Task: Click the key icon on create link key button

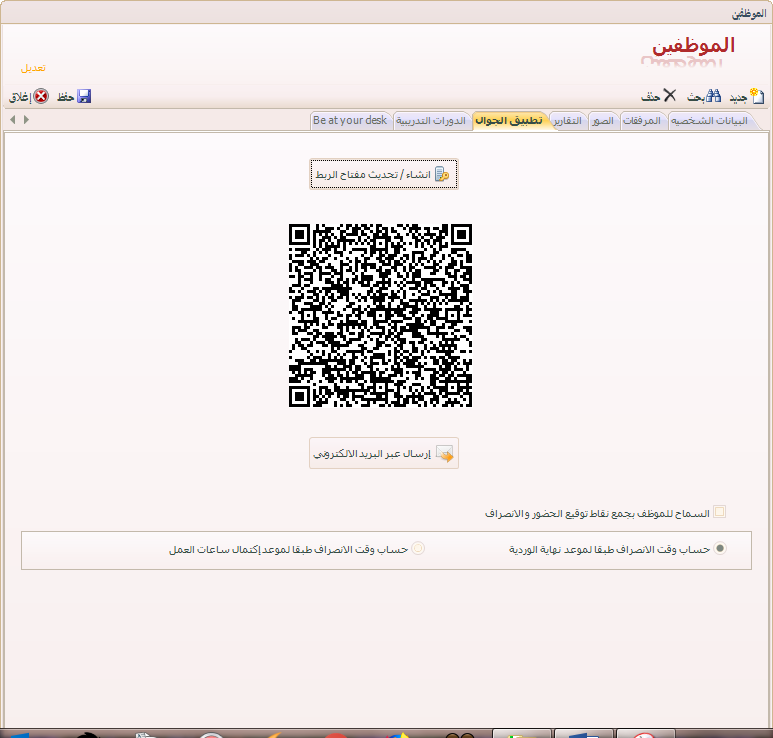Action: pyautogui.click(x=442, y=174)
